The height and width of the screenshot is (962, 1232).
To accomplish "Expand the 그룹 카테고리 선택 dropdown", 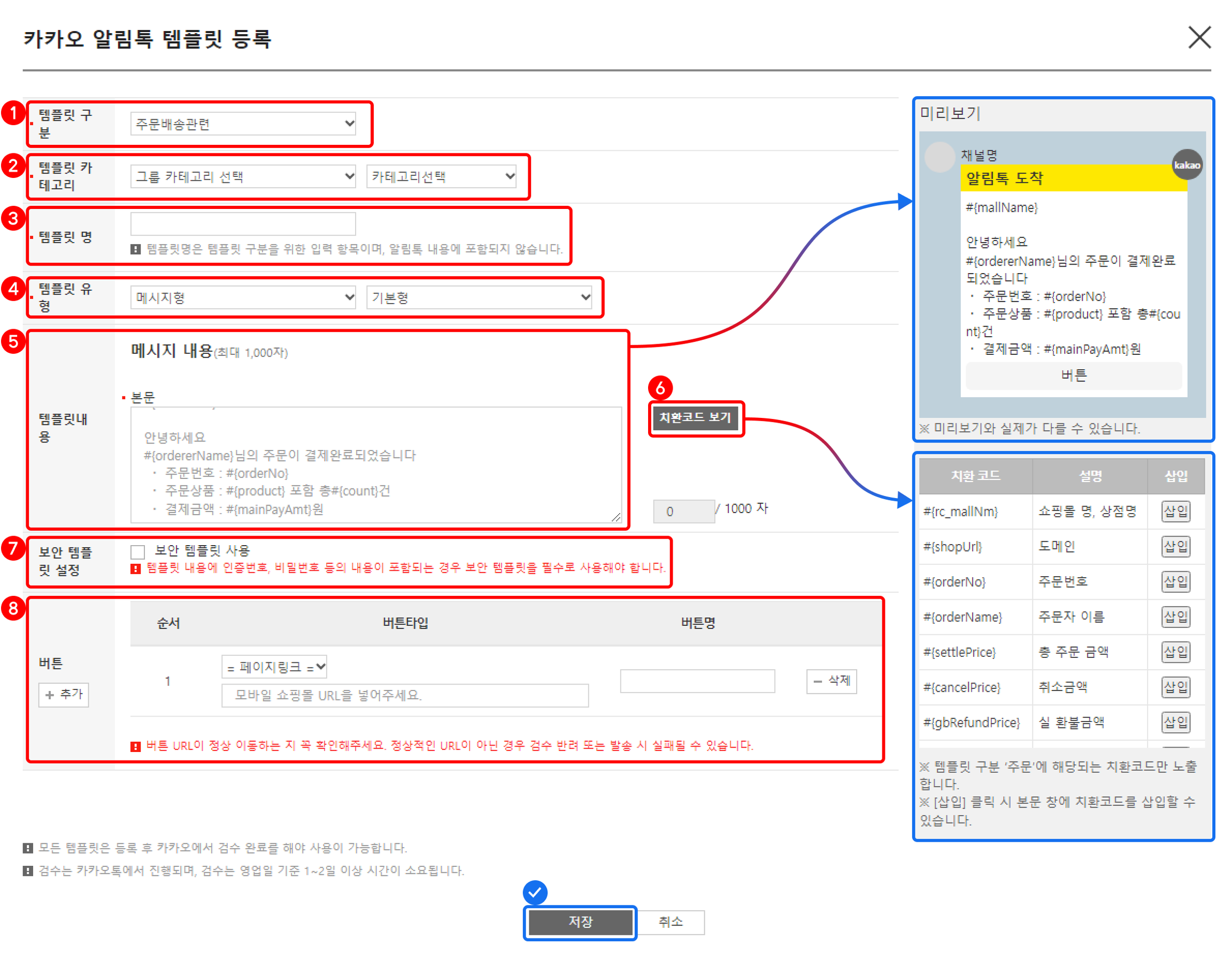I will pyautogui.click(x=243, y=176).
